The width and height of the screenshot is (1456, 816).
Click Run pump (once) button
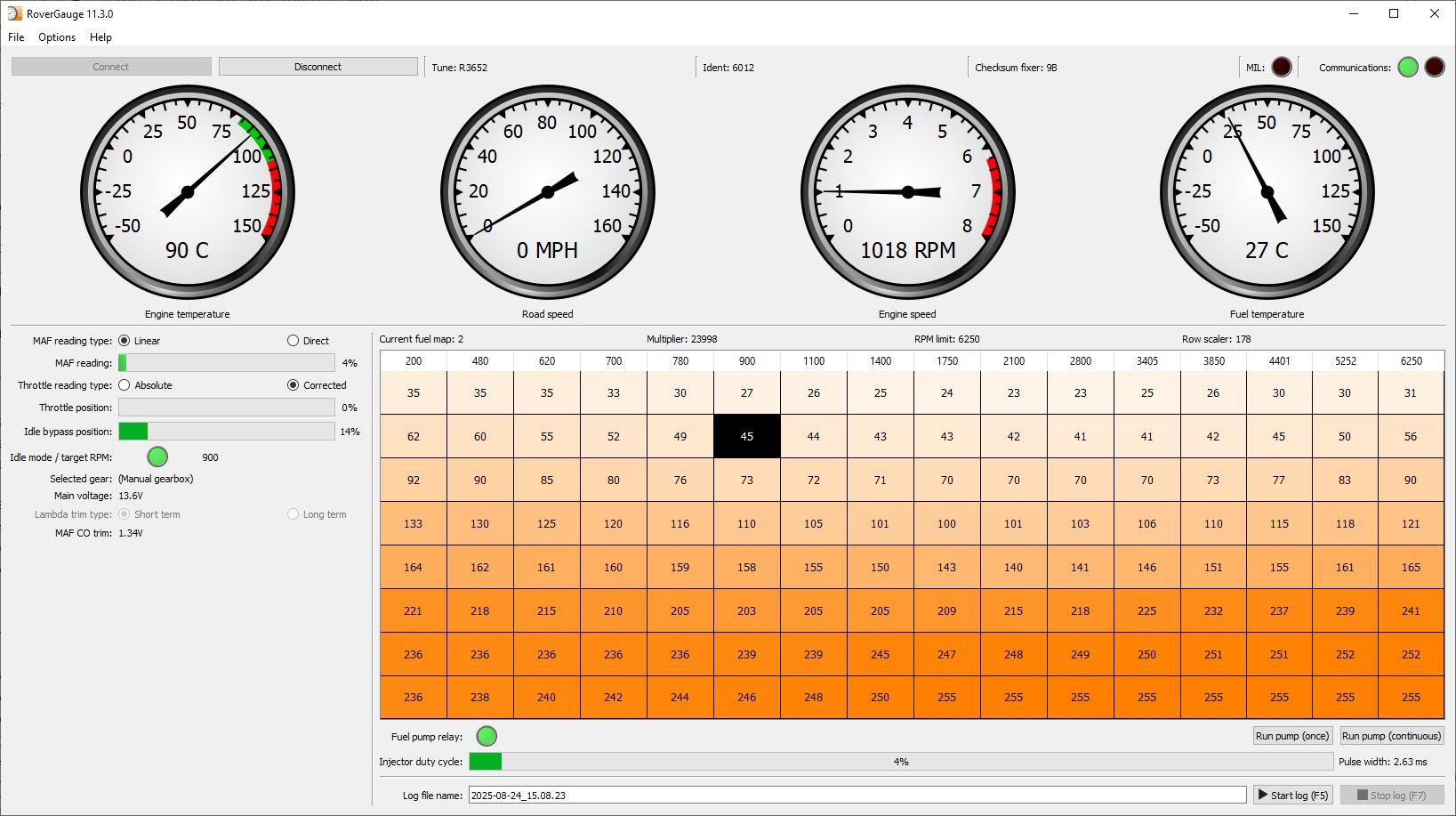click(1291, 736)
